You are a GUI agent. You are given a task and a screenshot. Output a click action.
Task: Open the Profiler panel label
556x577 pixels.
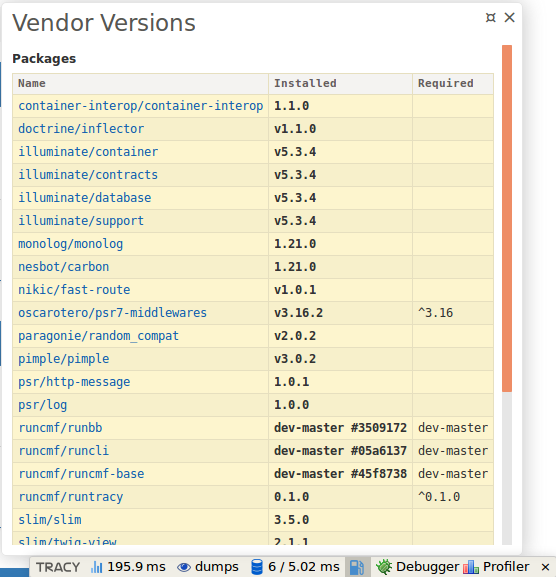click(x=506, y=567)
